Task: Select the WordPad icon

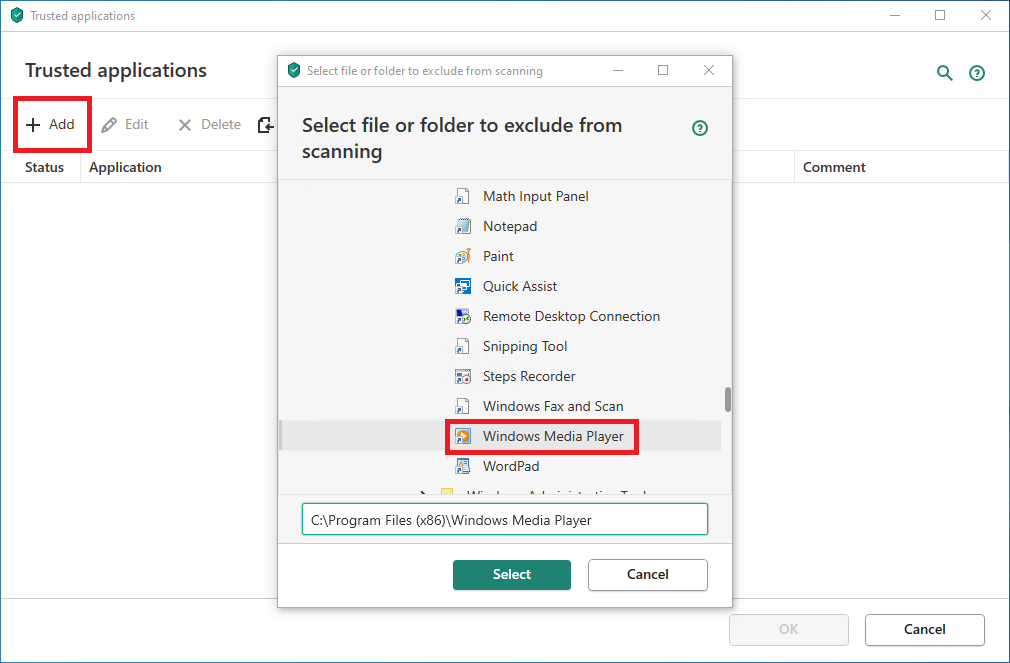Action: tap(463, 467)
